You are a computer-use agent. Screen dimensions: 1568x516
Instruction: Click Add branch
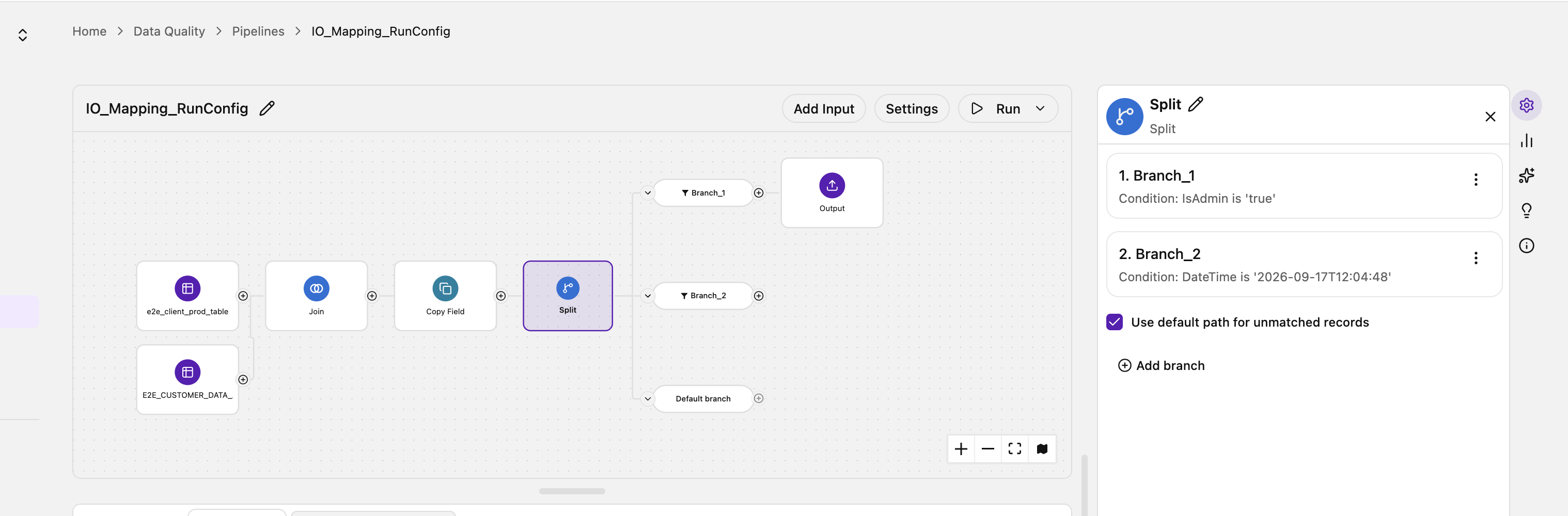1162,365
